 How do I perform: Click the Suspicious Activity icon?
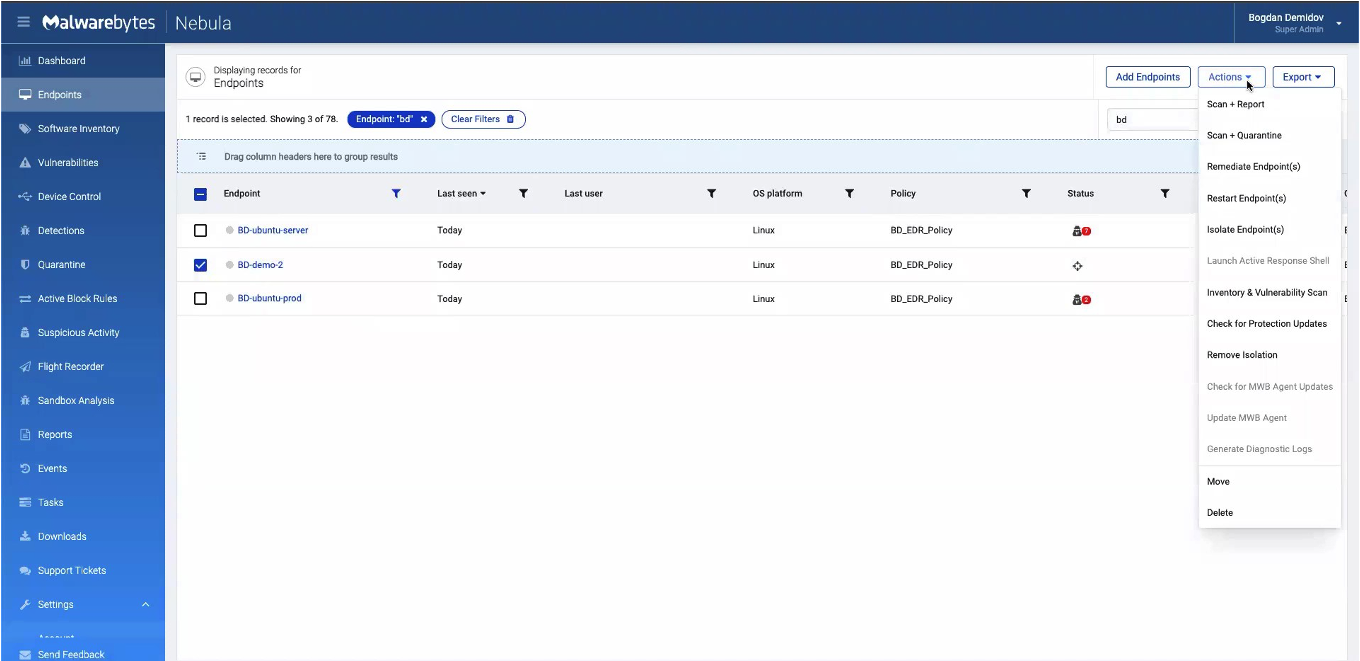tap(26, 333)
